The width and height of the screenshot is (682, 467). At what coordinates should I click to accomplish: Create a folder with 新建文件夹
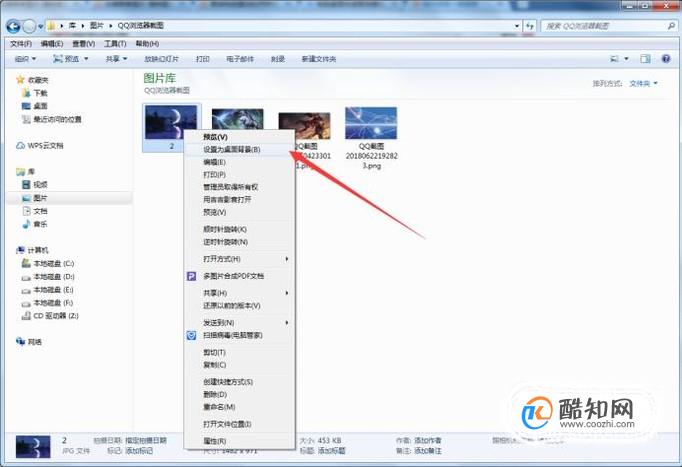[x=319, y=59]
